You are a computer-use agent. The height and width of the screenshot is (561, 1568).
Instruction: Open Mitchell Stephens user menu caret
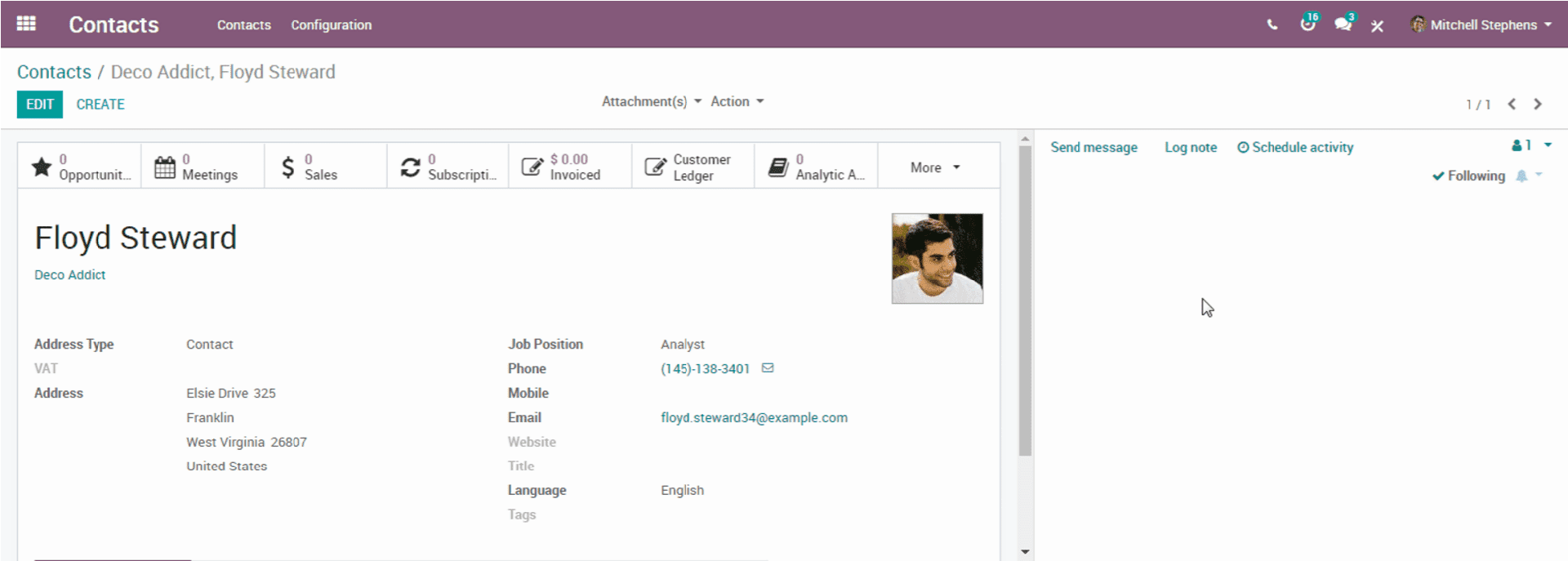click(1548, 24)
